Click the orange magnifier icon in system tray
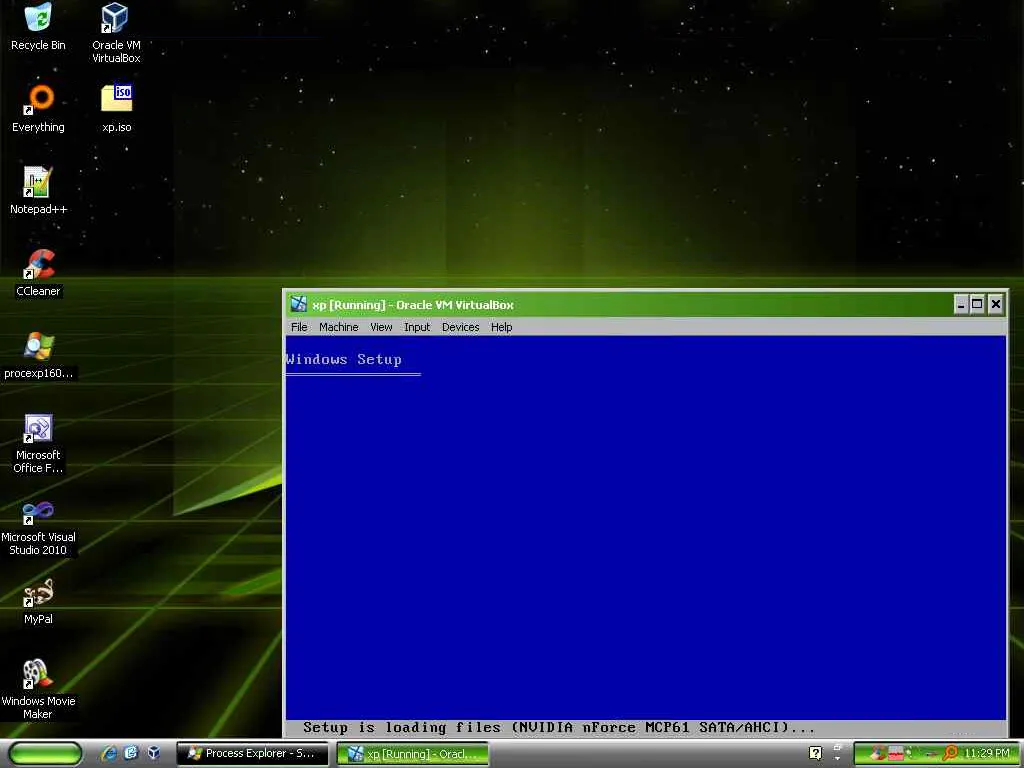 pyautogui.click(x=950, y=753)
